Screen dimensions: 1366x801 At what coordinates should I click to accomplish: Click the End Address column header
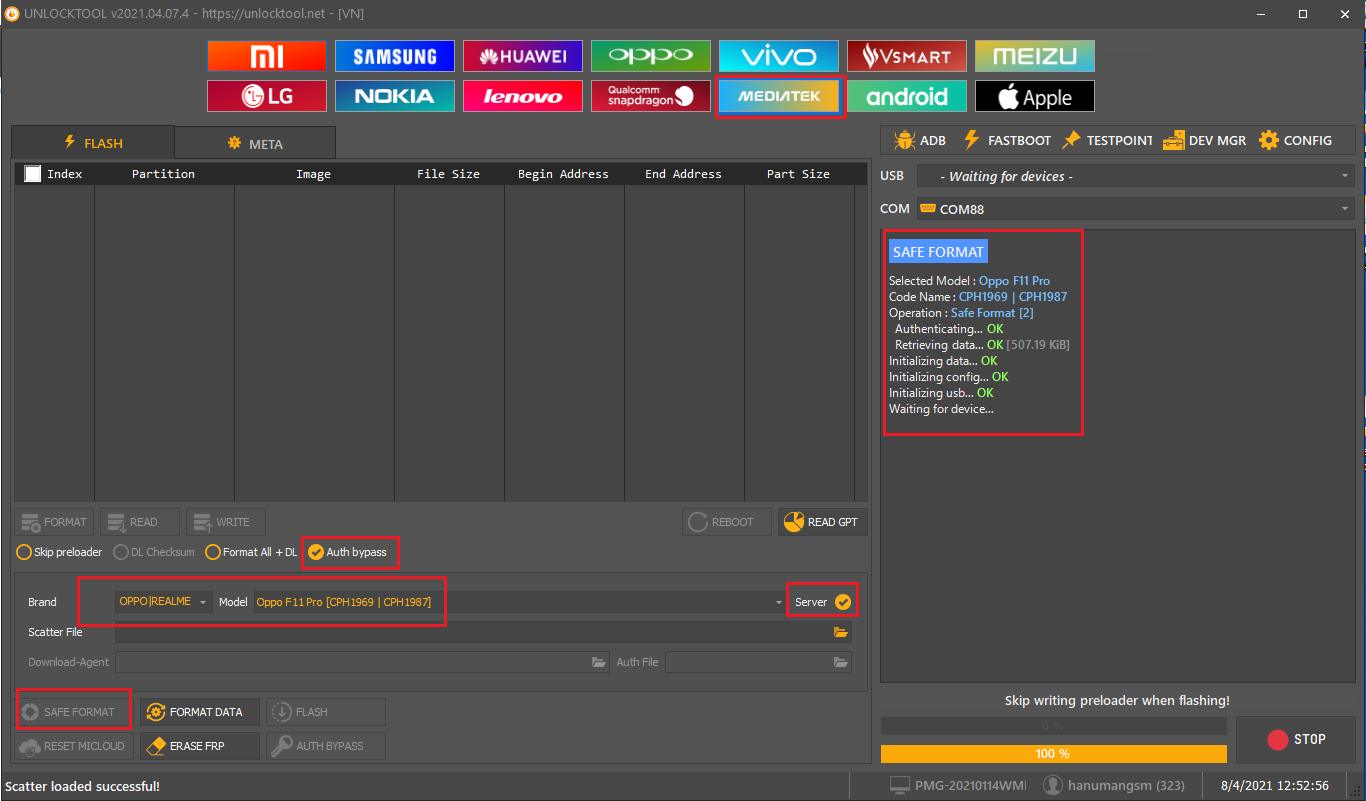683,174
